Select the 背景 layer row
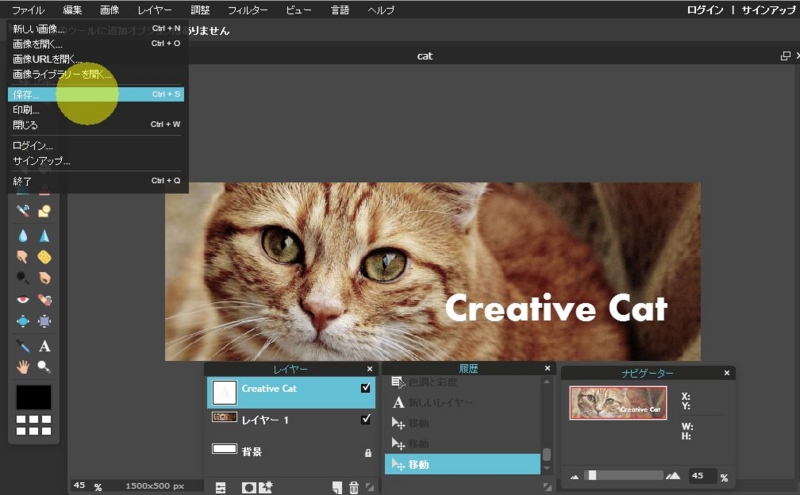The width and height of the screenshot is (800, 495). 291,451
